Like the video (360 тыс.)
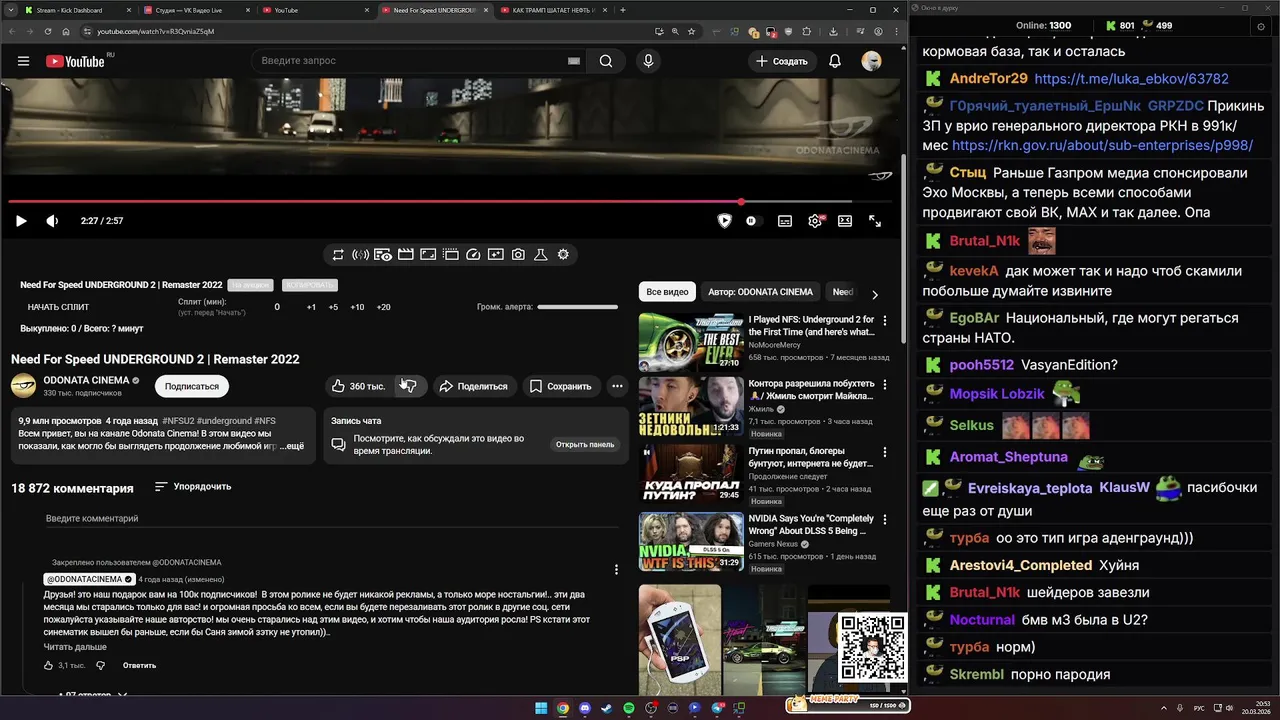The image size is (1280, 720). point(359,386)
